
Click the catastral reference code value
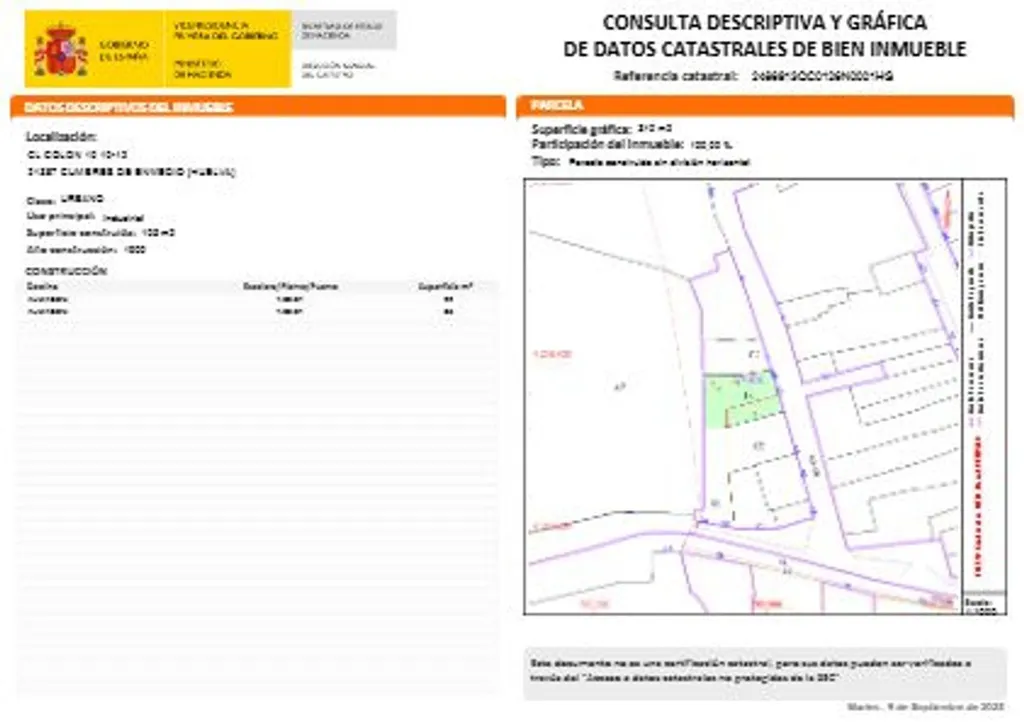(x=822, y=76)
